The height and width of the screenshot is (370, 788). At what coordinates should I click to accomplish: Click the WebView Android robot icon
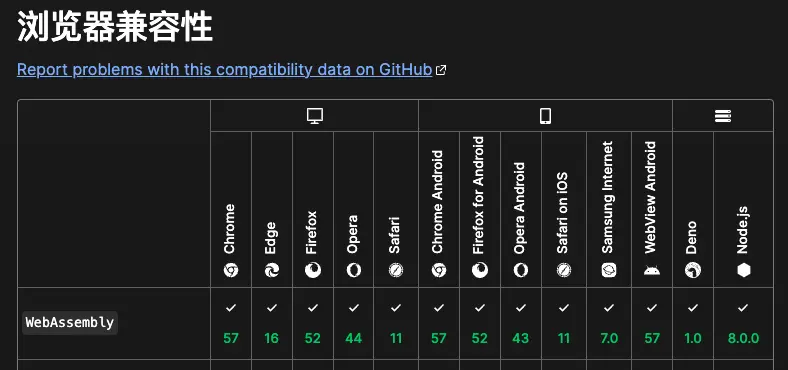(x=652, y=270)
